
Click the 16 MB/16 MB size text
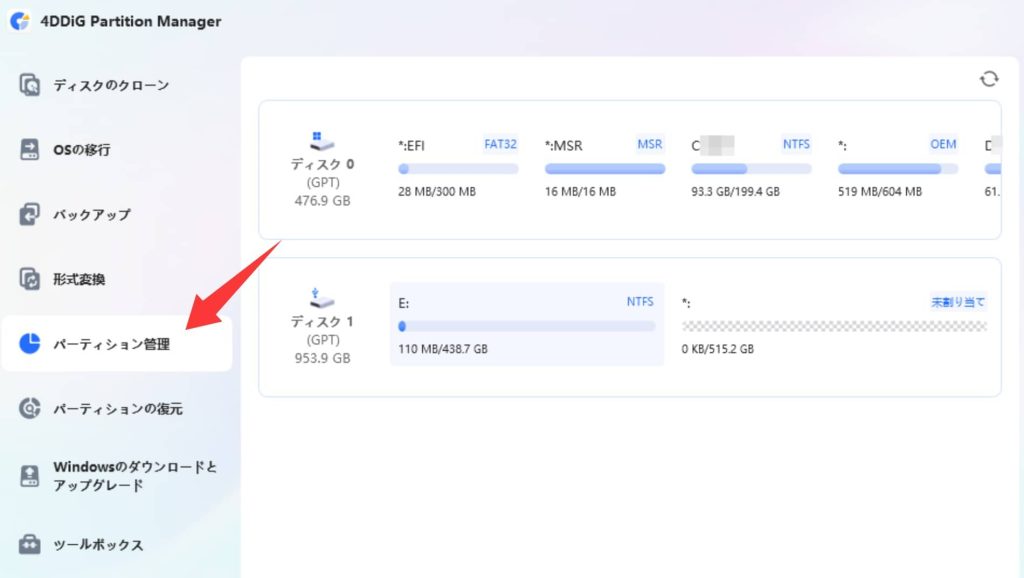coord(580,192)
